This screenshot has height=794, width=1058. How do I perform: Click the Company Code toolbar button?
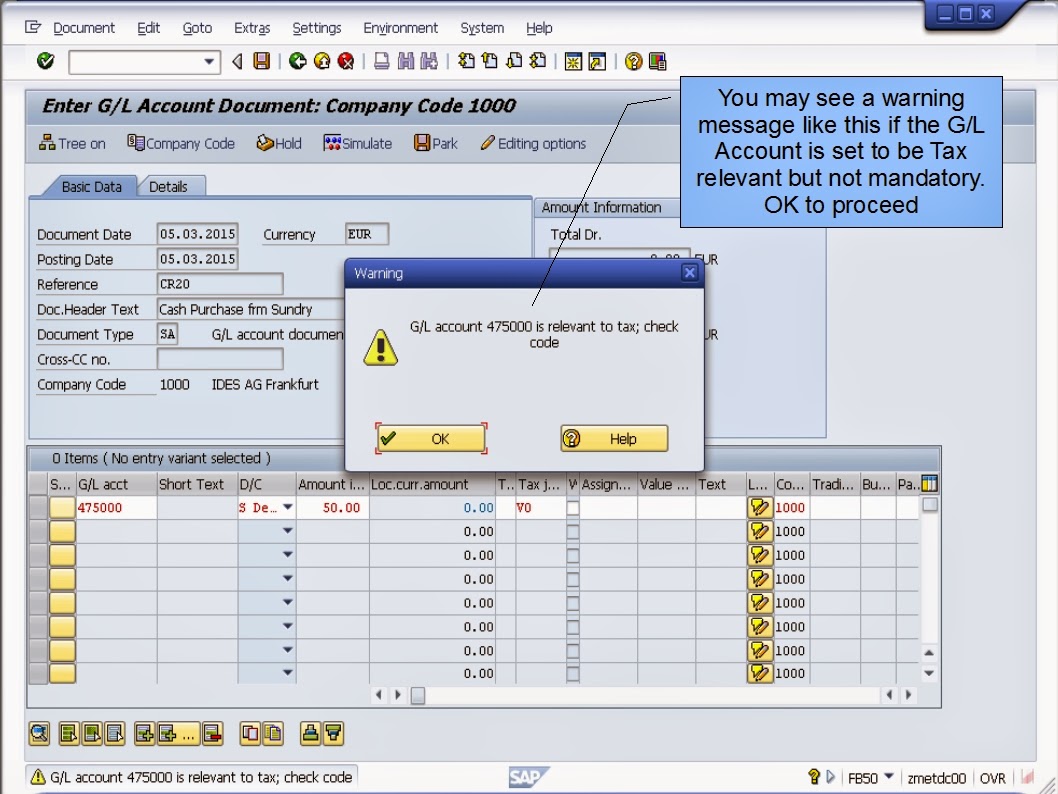click(180, 143)
